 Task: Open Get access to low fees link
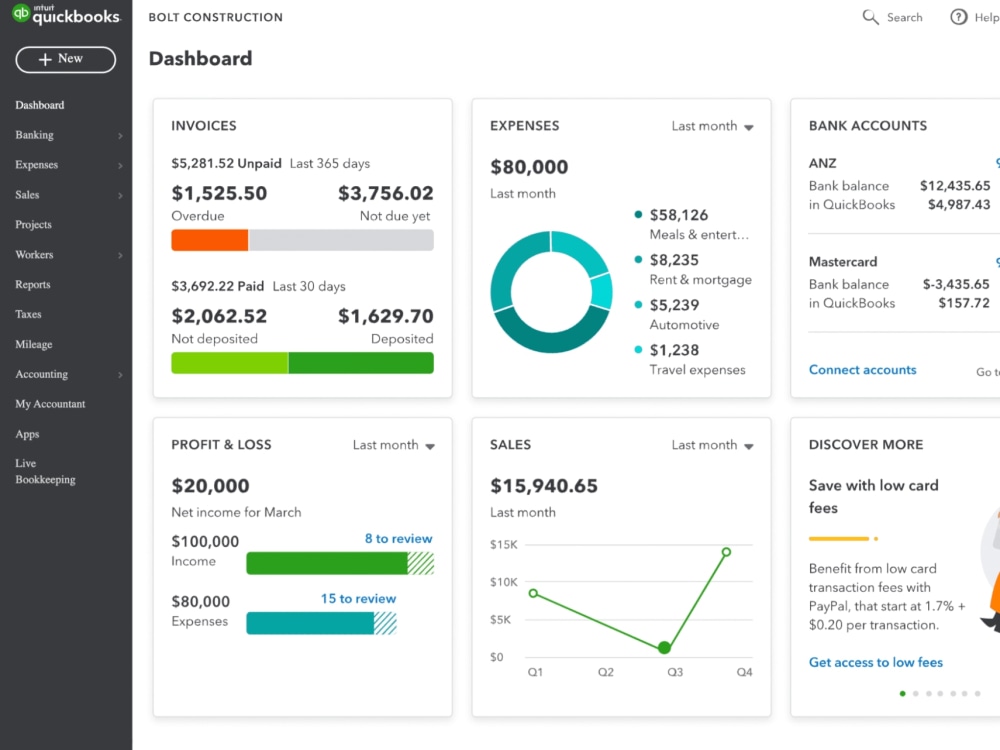(x=876, y=662)
